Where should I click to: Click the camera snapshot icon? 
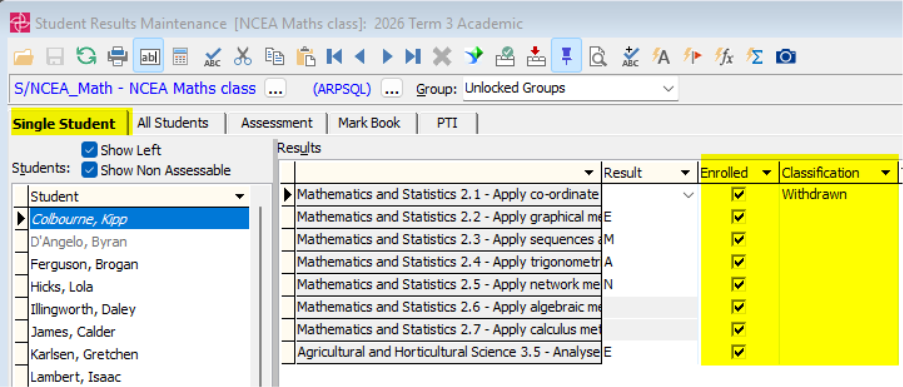786,56
